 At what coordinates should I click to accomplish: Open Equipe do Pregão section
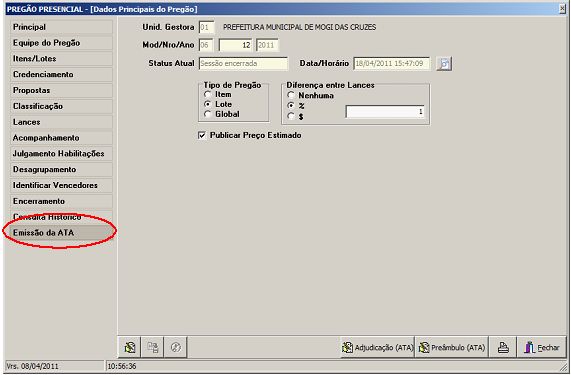click(x=60, y=43)
